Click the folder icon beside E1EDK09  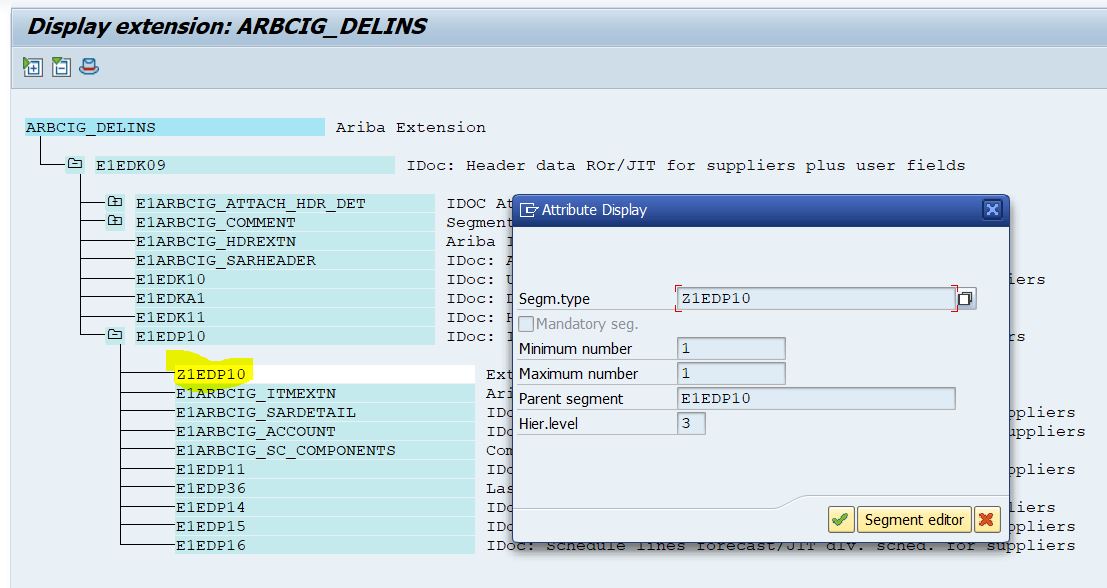pos(74,164)
